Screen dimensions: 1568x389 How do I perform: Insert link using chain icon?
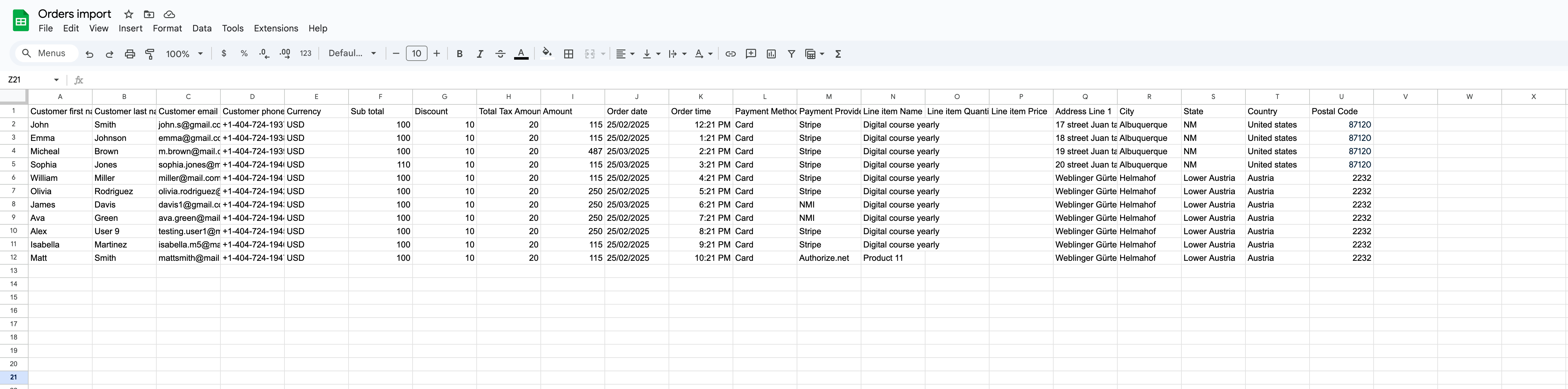coord(730,54)
